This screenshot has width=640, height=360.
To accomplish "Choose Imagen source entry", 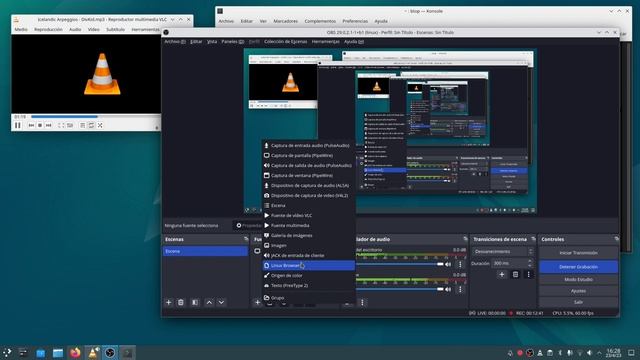I will [x=309, y=245].
